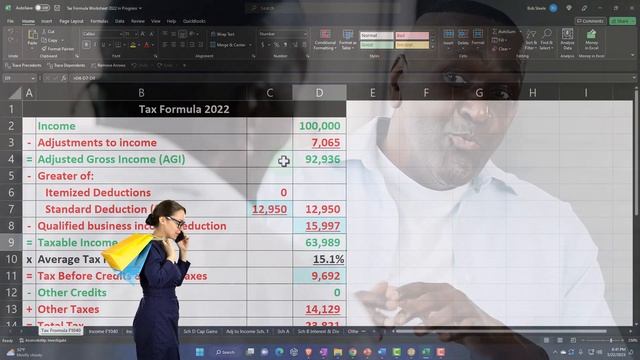
Task: Switch to the QuickBooks ribbon tab
Action: click(194, 21)
